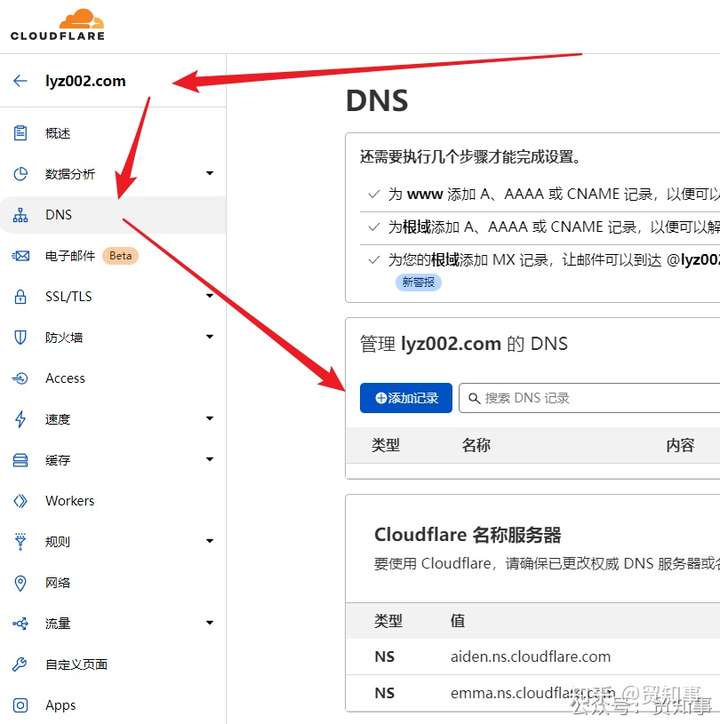Click the NS type in emma row

pos(385,693)
